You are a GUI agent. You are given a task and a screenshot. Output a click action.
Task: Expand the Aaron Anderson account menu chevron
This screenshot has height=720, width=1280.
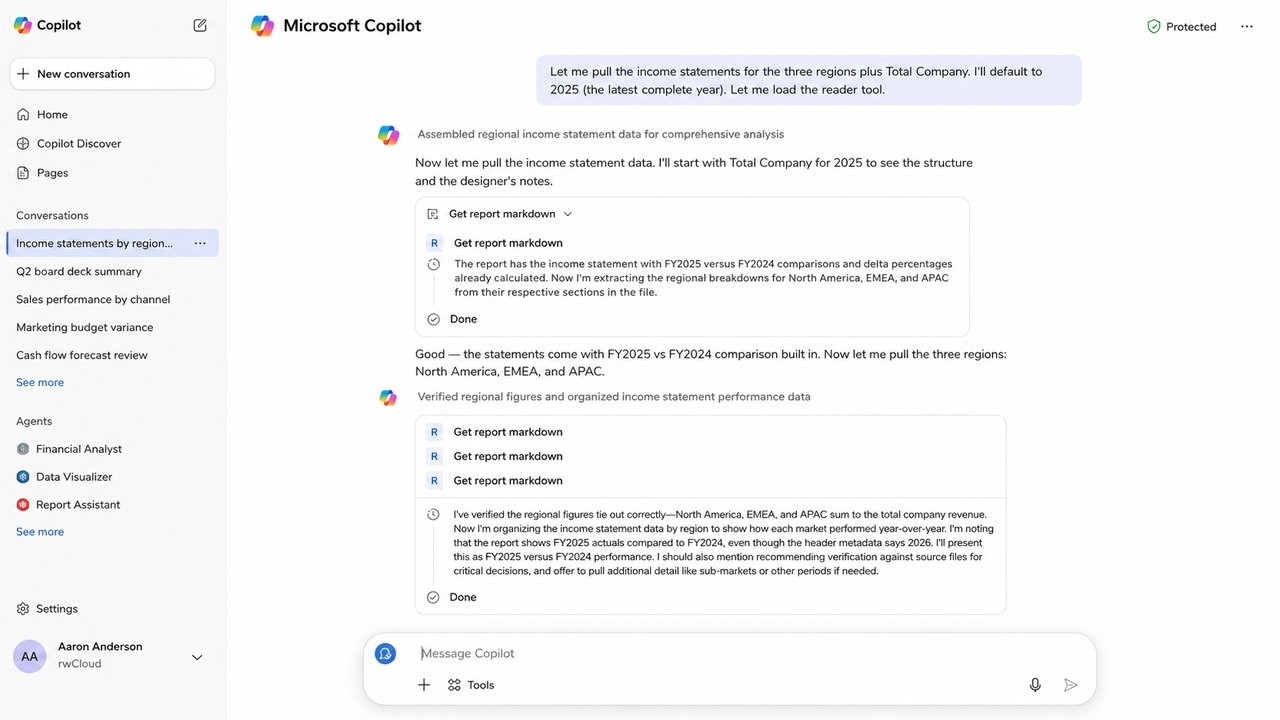(x=197, y=657)
